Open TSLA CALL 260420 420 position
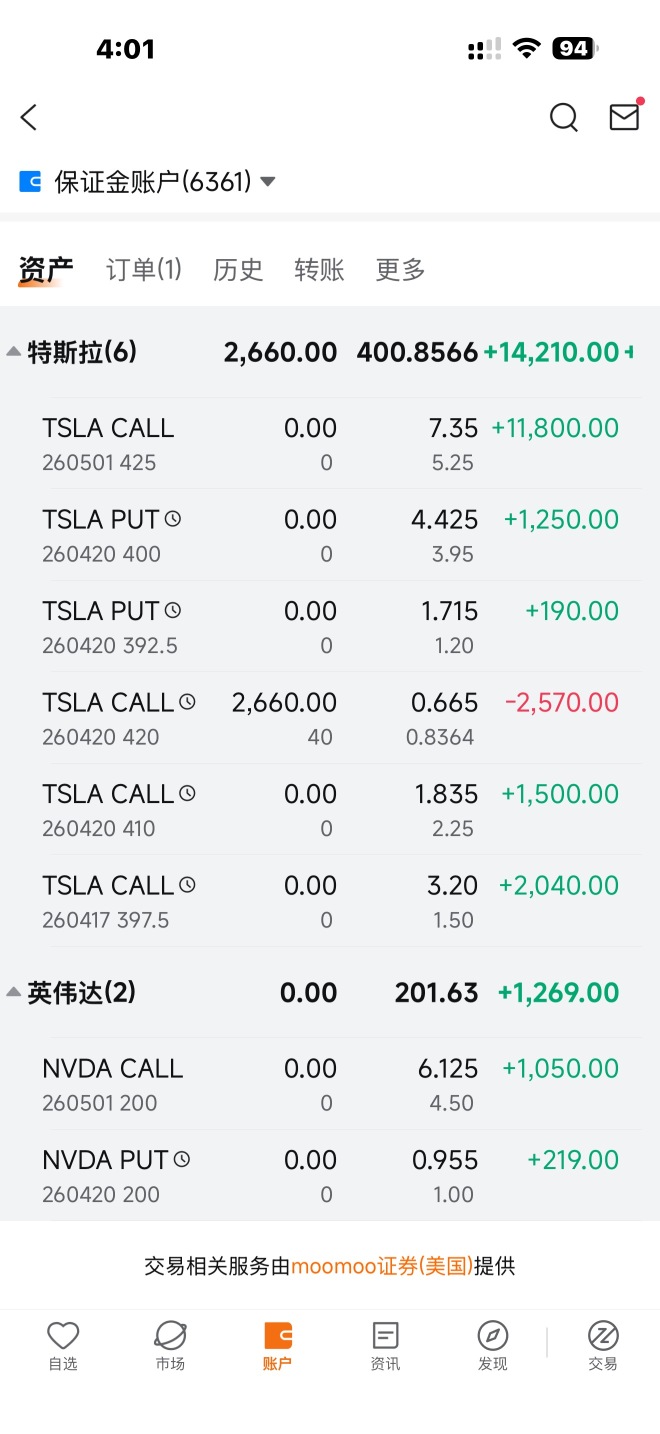The image size is (660, 1434). pyautogui.click(x=330, y=718)
